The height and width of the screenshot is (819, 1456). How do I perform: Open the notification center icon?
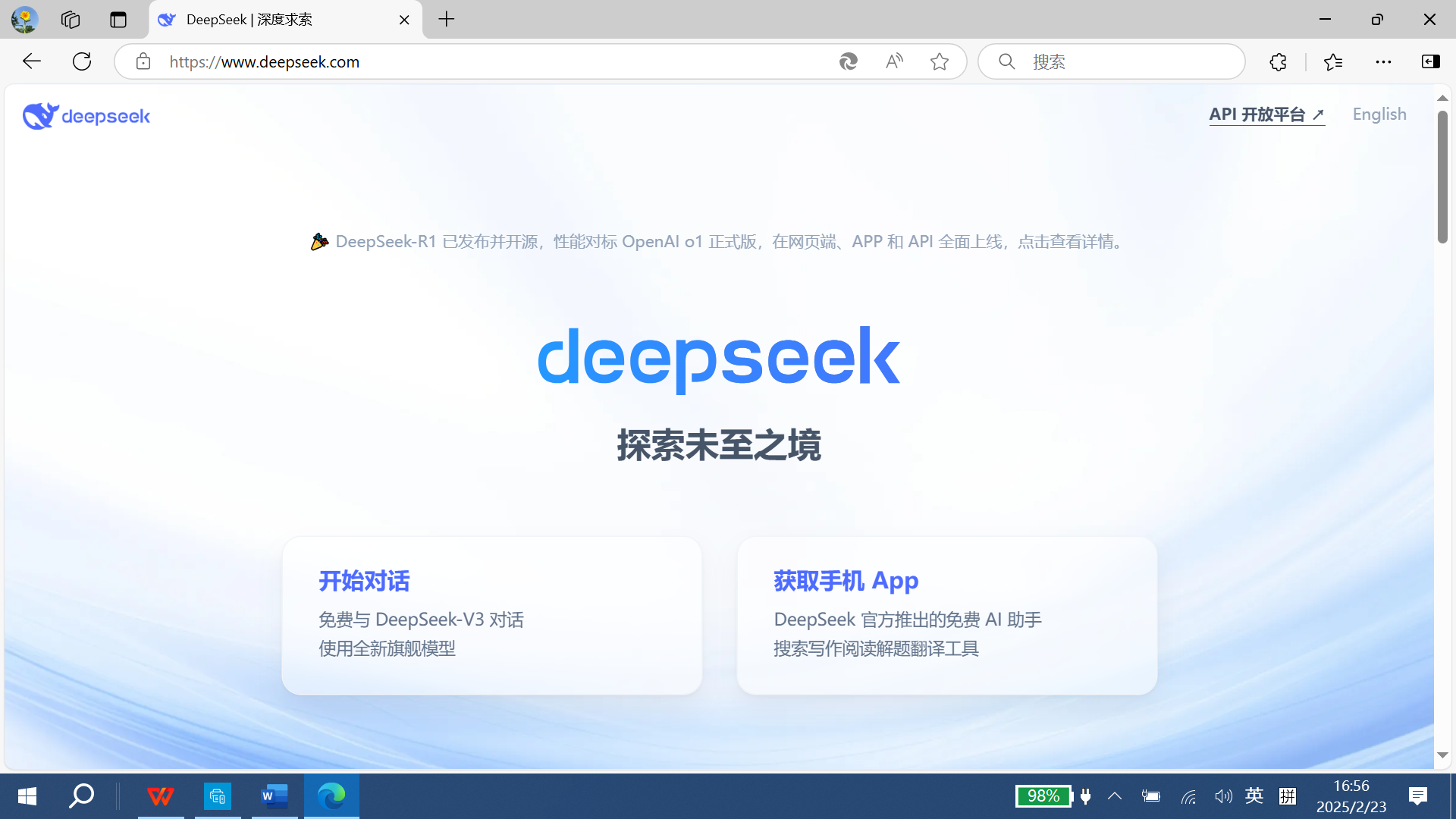(x=1418, y=795)
